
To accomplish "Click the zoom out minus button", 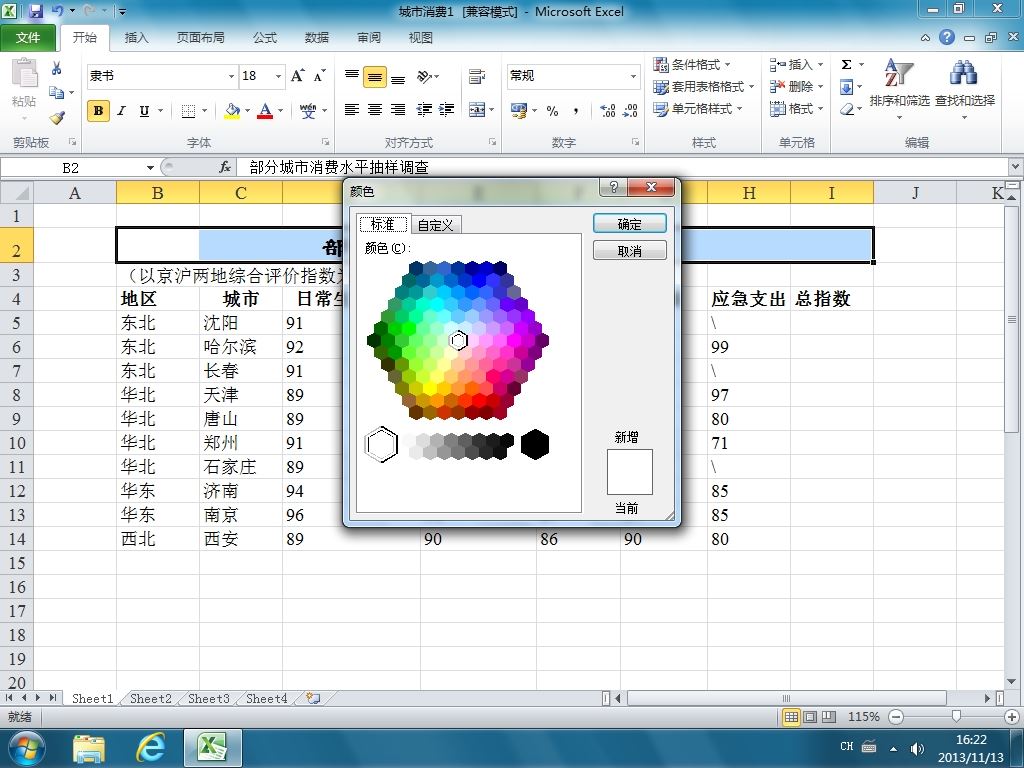I will point(897,717).
